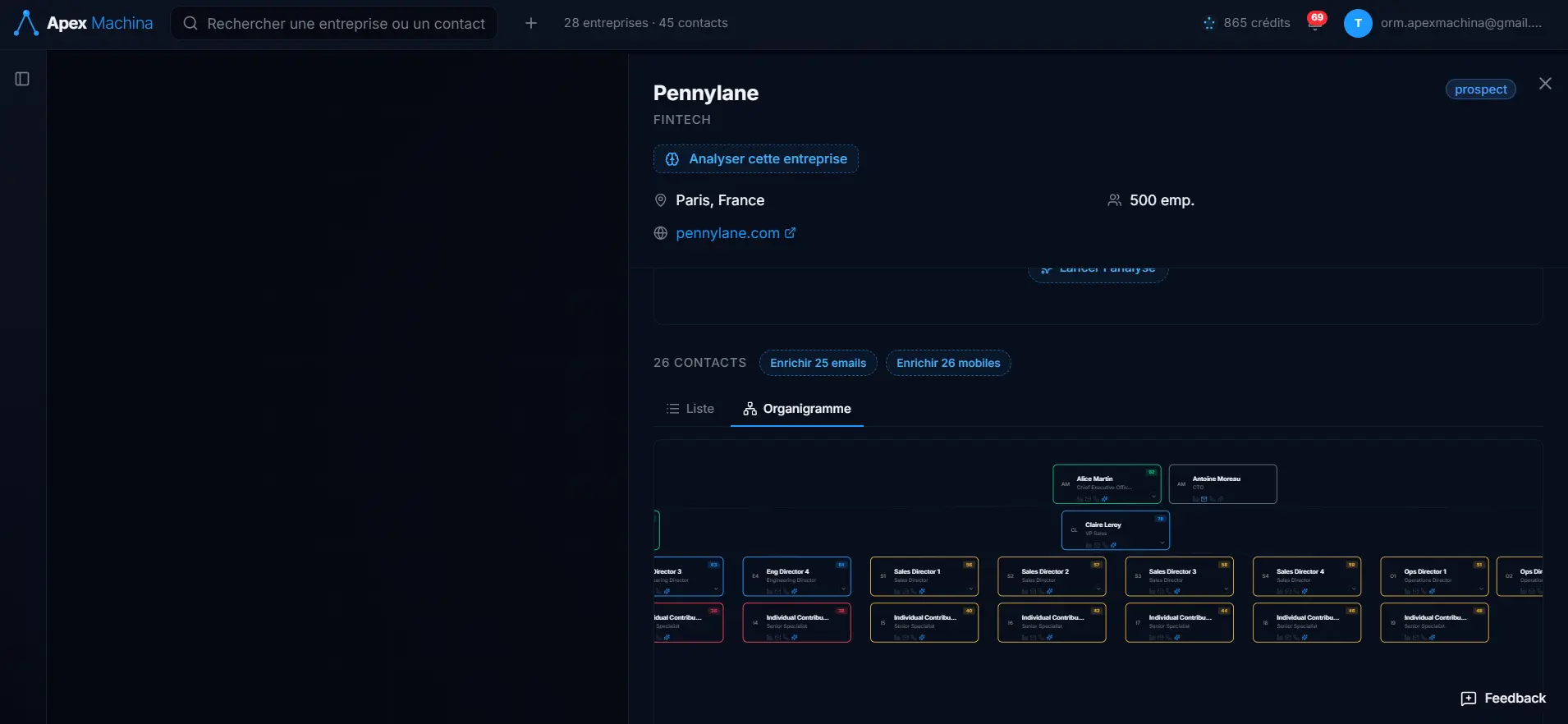Click the enrich icon on Alice Martin's card
The image size is (1568, 724).
(1105, 499)
